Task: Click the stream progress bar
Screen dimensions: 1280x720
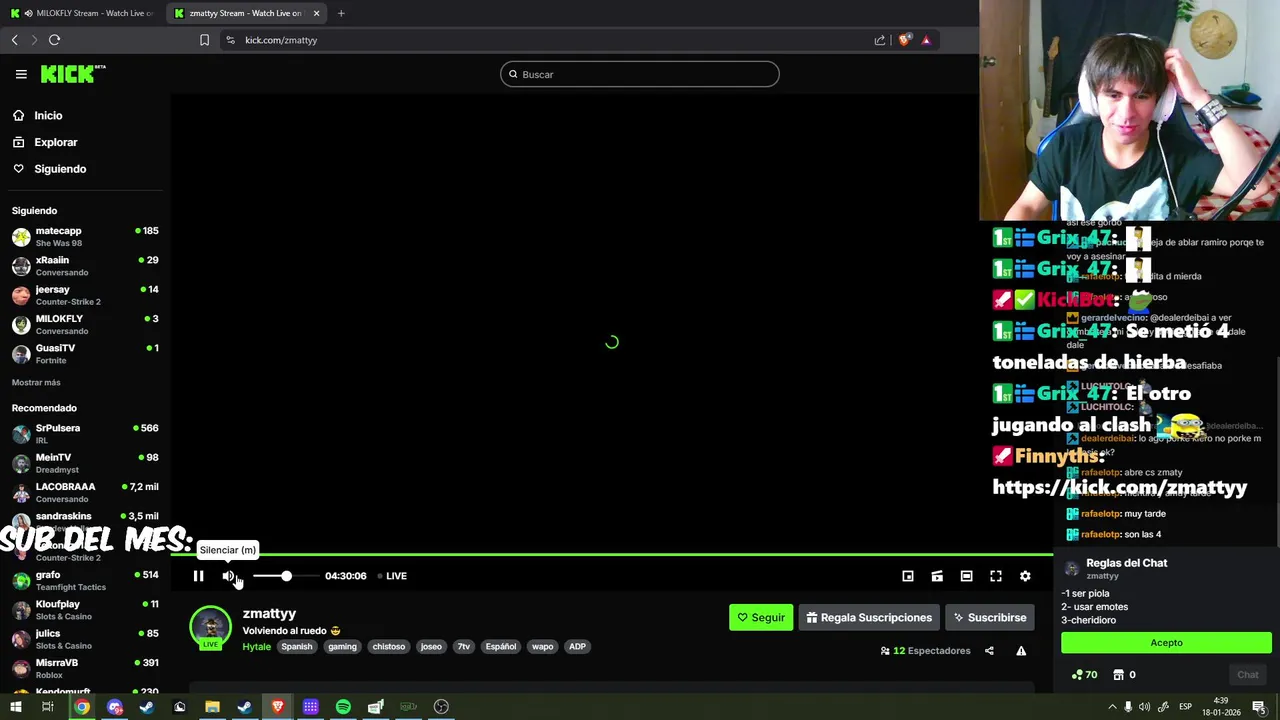Action: pyautogui.click(x=611, y=554)
